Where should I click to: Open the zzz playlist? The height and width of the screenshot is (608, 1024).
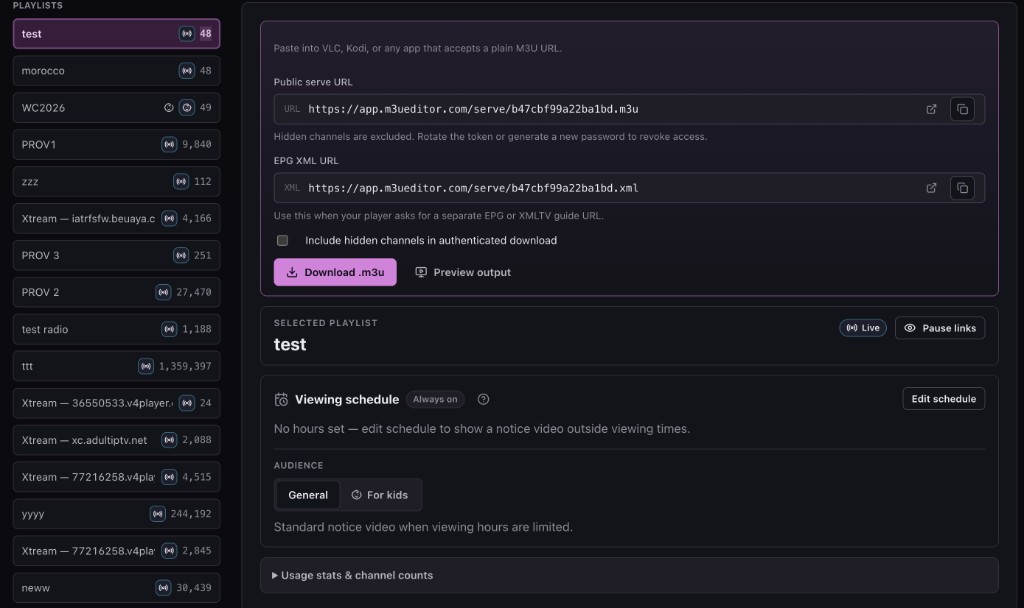click(x=116, y=182)
